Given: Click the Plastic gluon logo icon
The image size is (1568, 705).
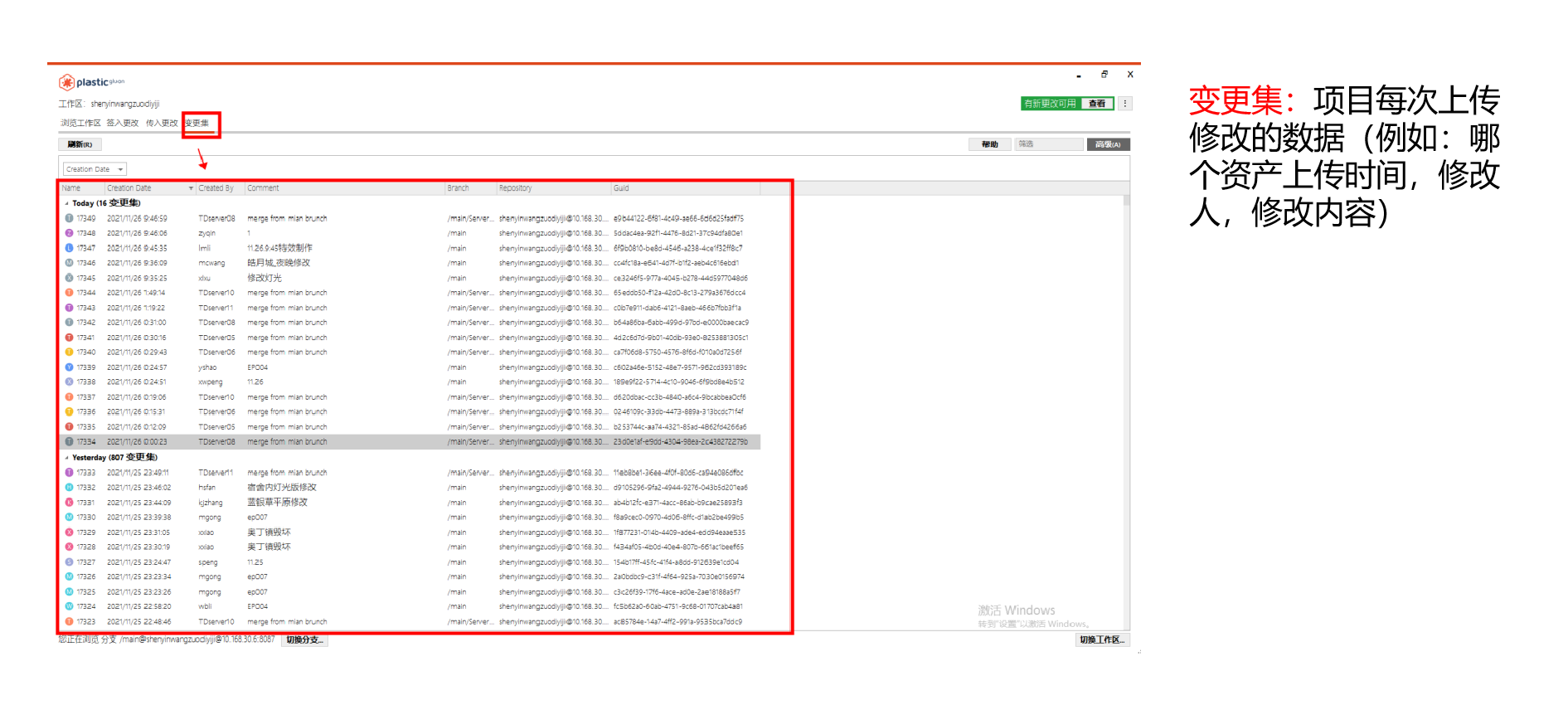Looking at the screenshot, I should (x=66, y=82).
